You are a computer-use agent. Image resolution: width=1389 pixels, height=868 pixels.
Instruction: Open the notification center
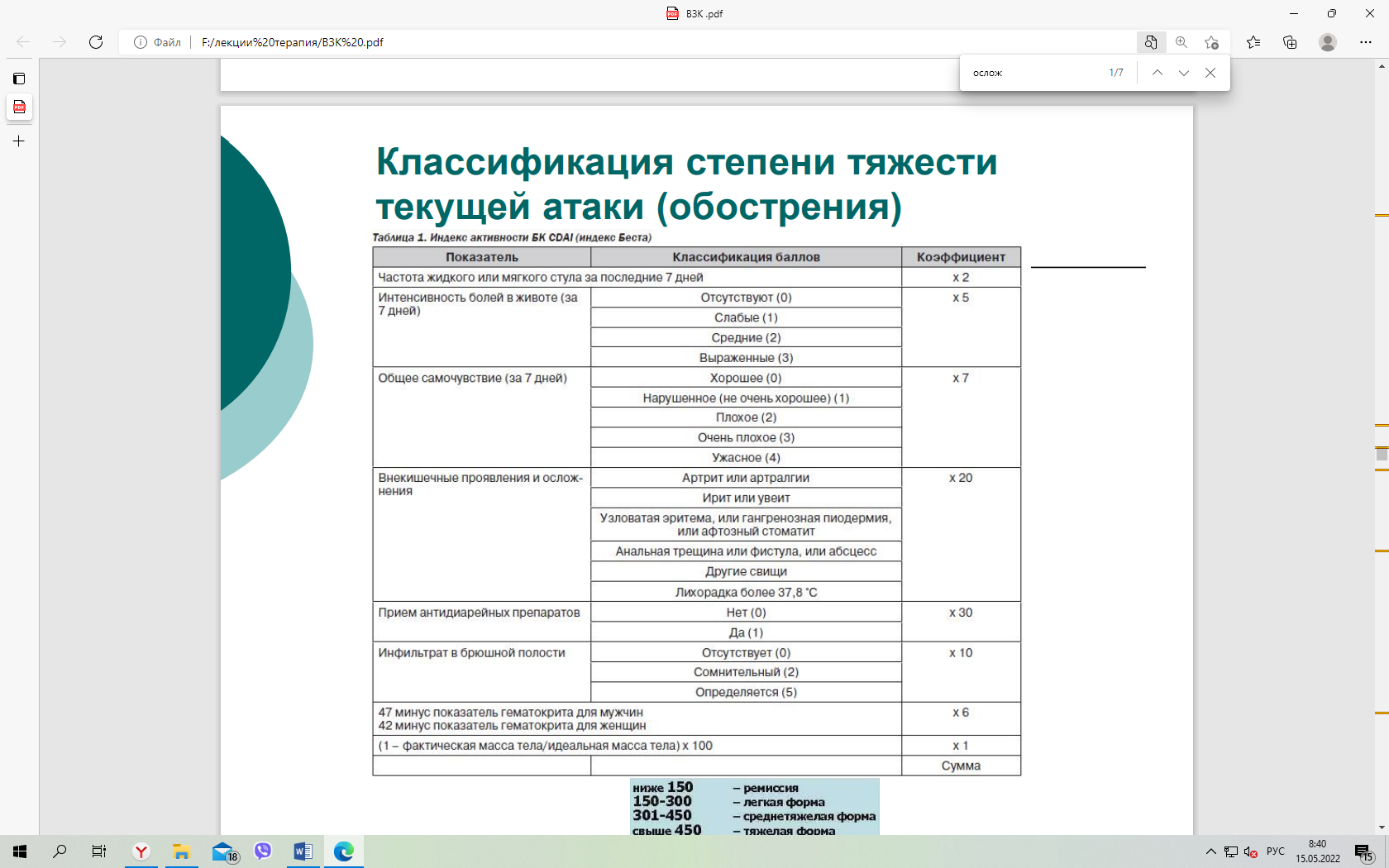coord(1364,851)
